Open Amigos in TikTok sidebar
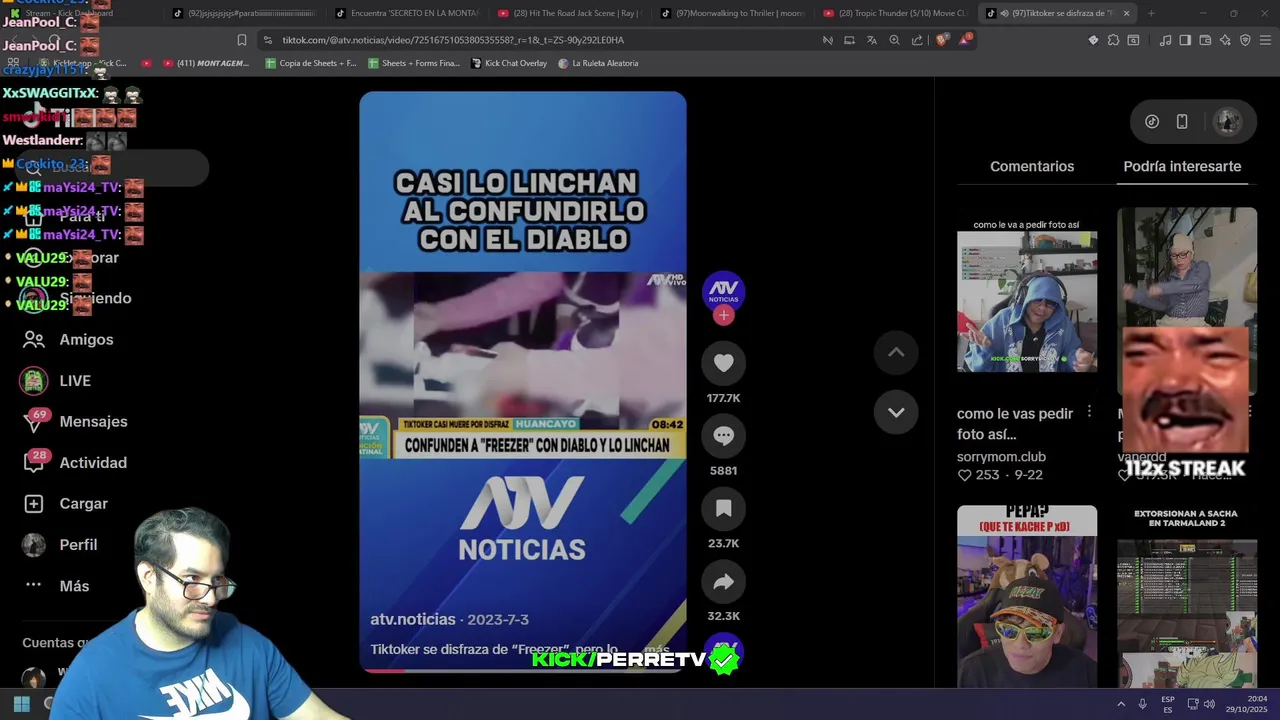The height and width of the screenshot is (720, 1280). (68, 339)
